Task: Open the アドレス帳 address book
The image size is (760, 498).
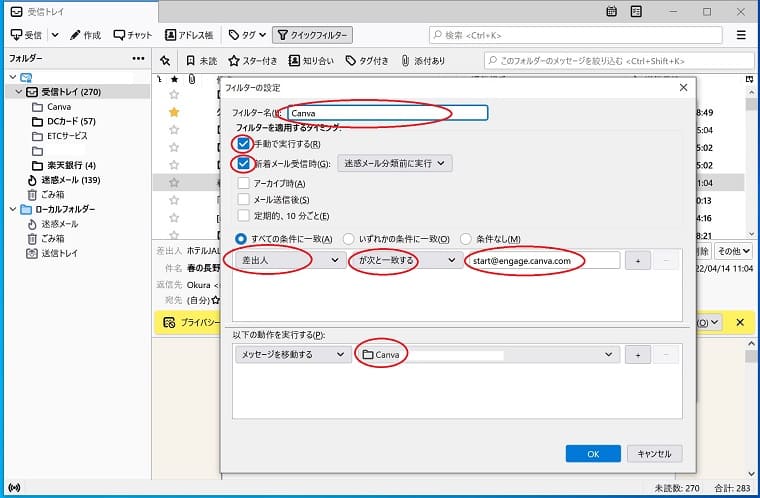Action: pos(189,35)
